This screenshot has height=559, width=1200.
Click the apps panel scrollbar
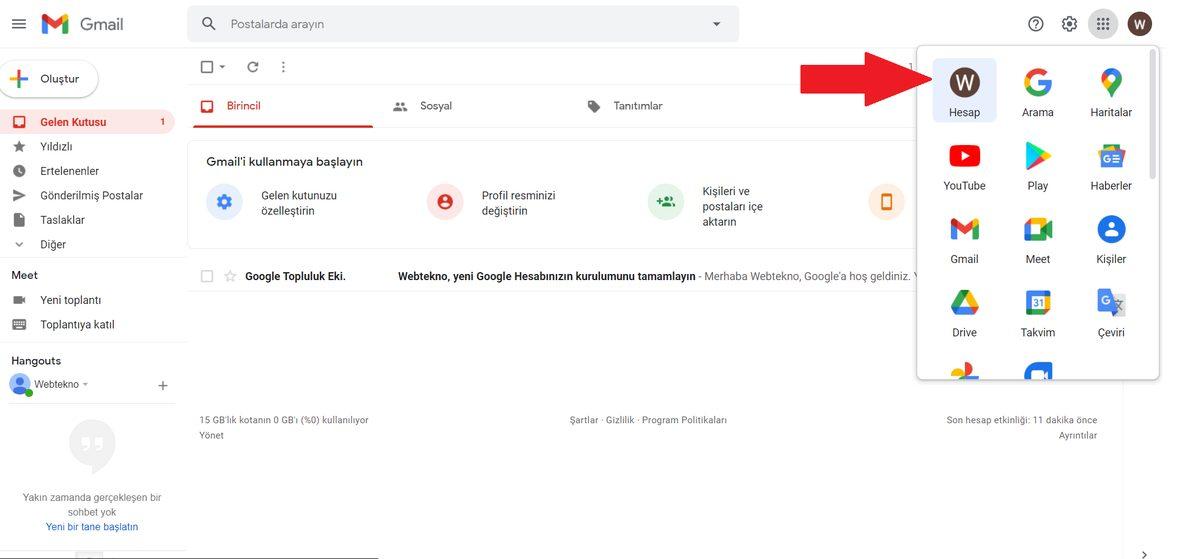pyautogui.click(x=1153, y=115)
